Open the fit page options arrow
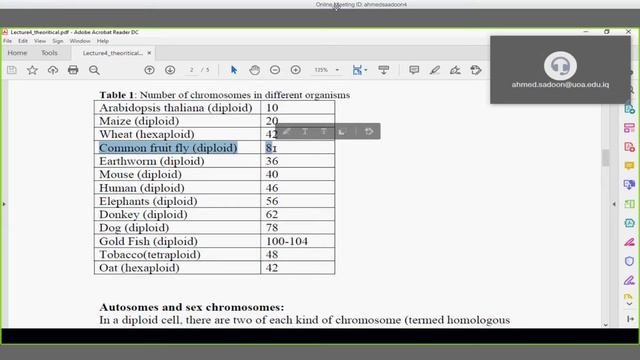This screenshot has width=640, height=360. pos(366,70)
